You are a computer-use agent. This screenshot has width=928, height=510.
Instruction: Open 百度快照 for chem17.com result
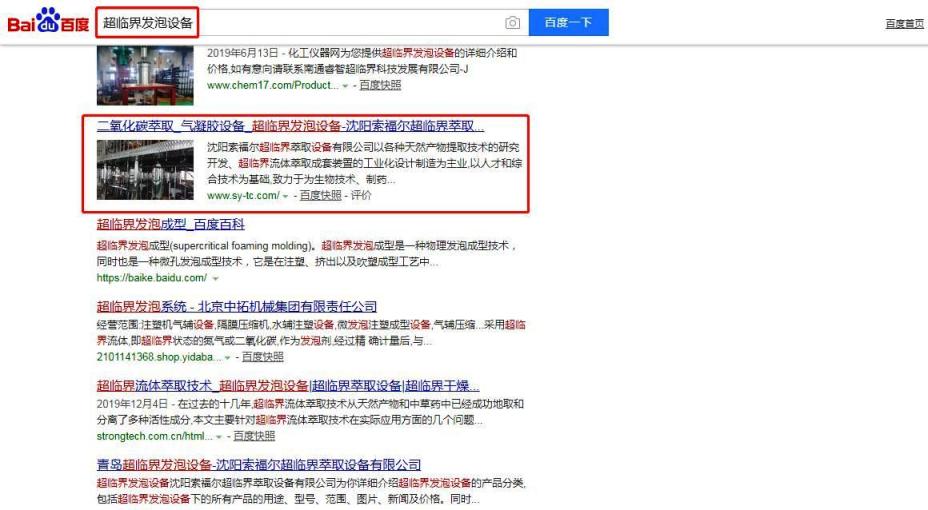tap(380, 85)
